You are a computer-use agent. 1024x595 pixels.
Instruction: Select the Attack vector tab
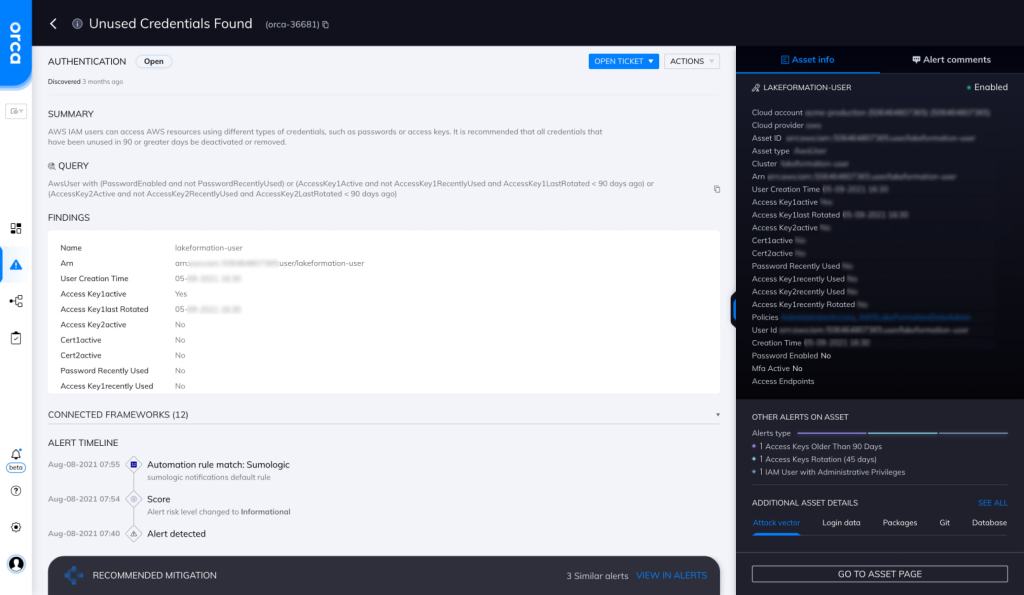tap(776, 523)
